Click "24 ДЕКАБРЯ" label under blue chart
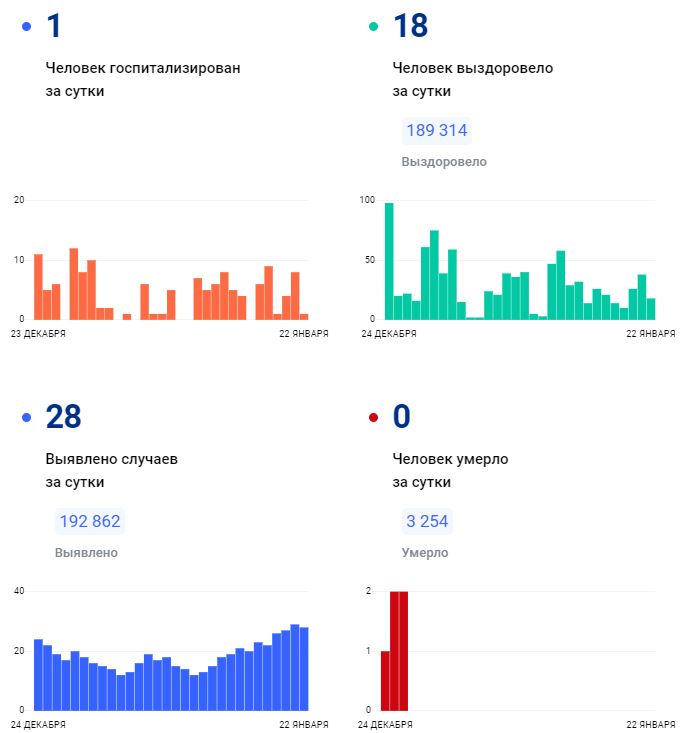The image size is (694, 733). tap(38, 725)
